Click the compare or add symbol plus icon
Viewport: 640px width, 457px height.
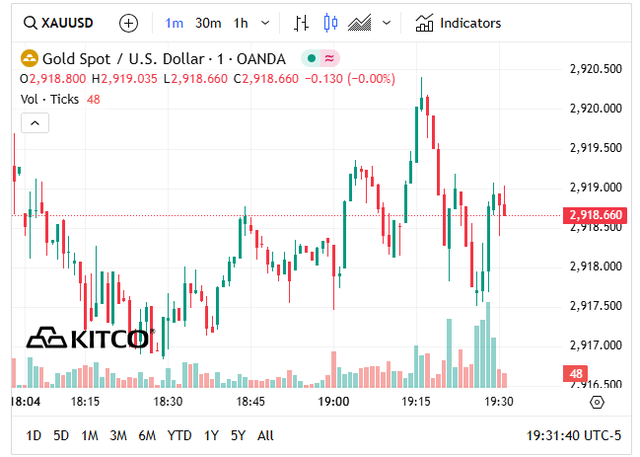click(128, 23)
